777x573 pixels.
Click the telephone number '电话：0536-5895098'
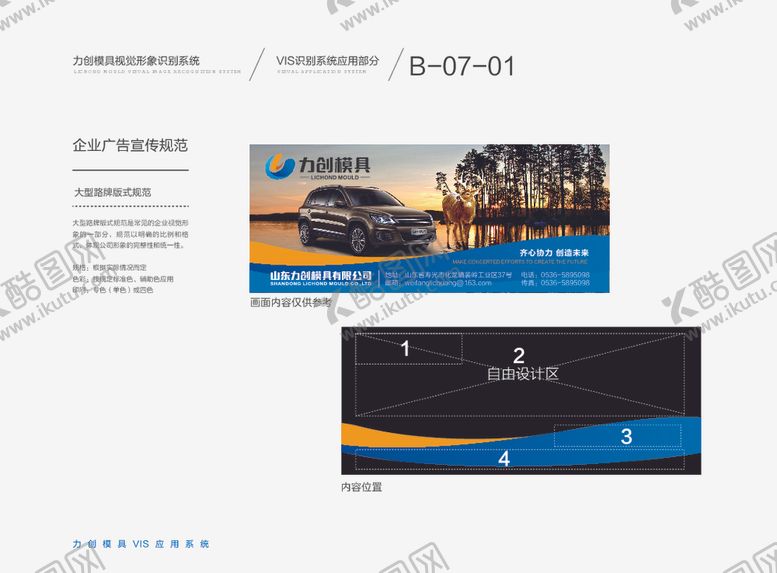pos(555,275)
